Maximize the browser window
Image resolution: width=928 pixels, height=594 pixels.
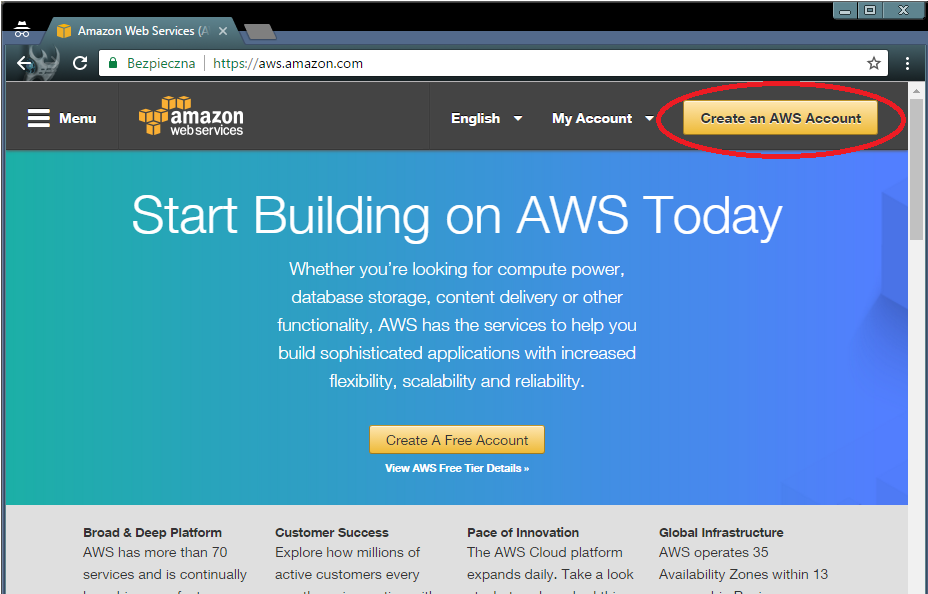point(870,10)
